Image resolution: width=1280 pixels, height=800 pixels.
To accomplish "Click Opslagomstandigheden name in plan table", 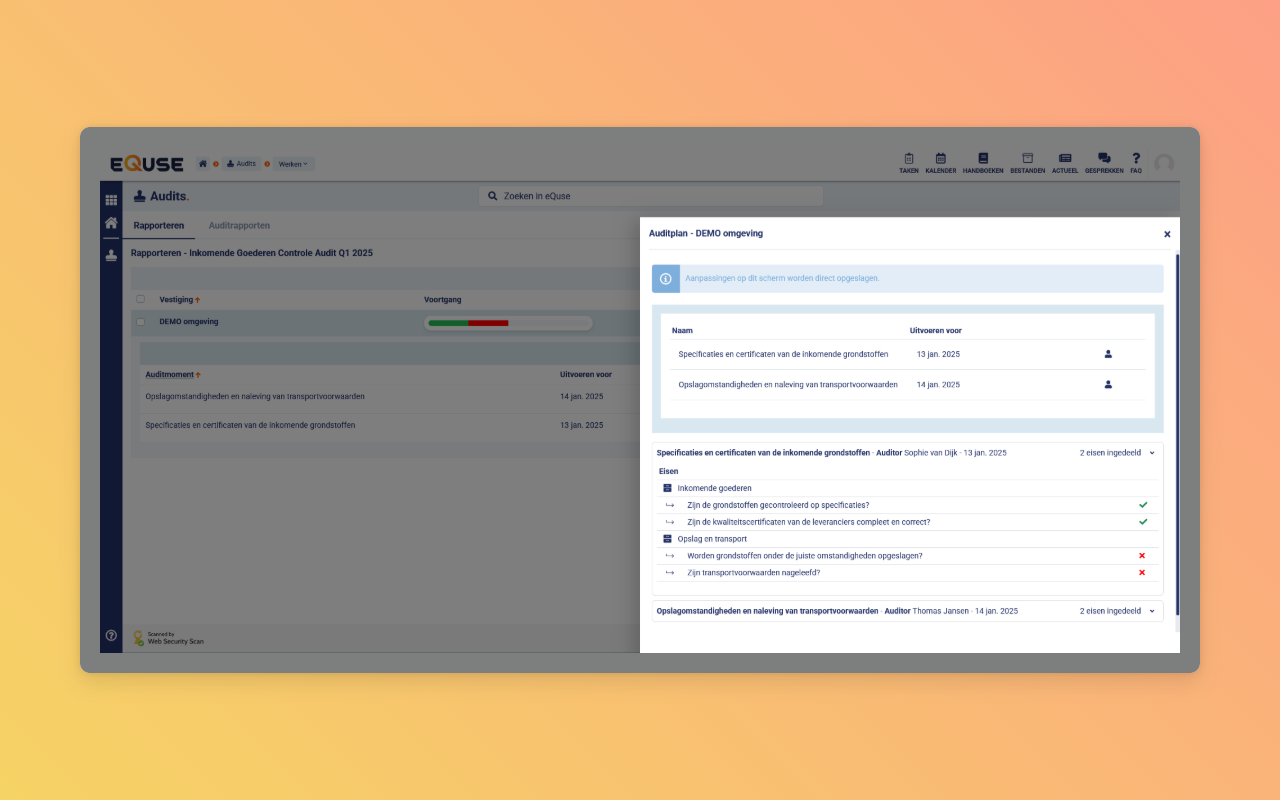I will pyautogui.click(x=788, y=384).
